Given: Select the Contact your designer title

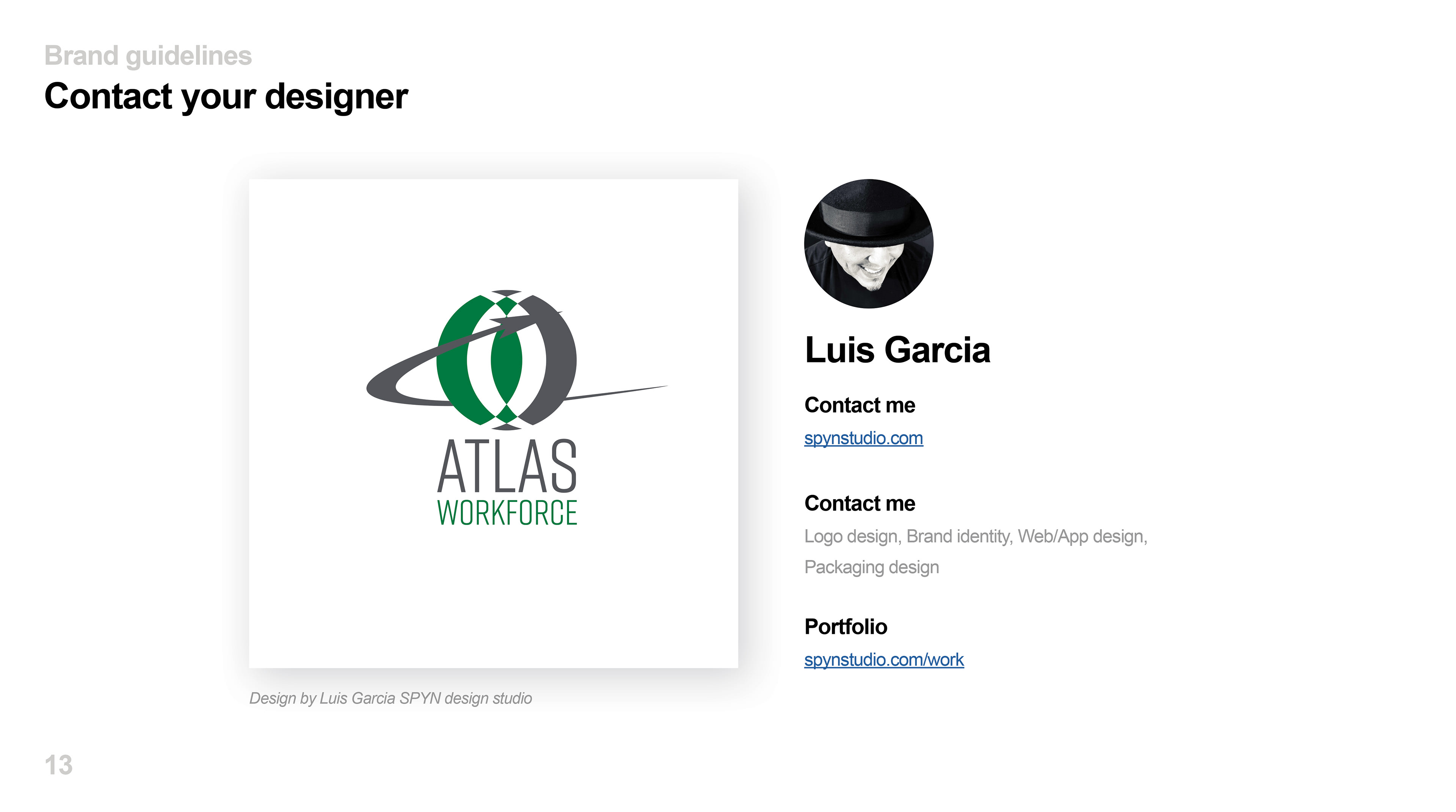Looking at the screenshot, I should [226, 96].
